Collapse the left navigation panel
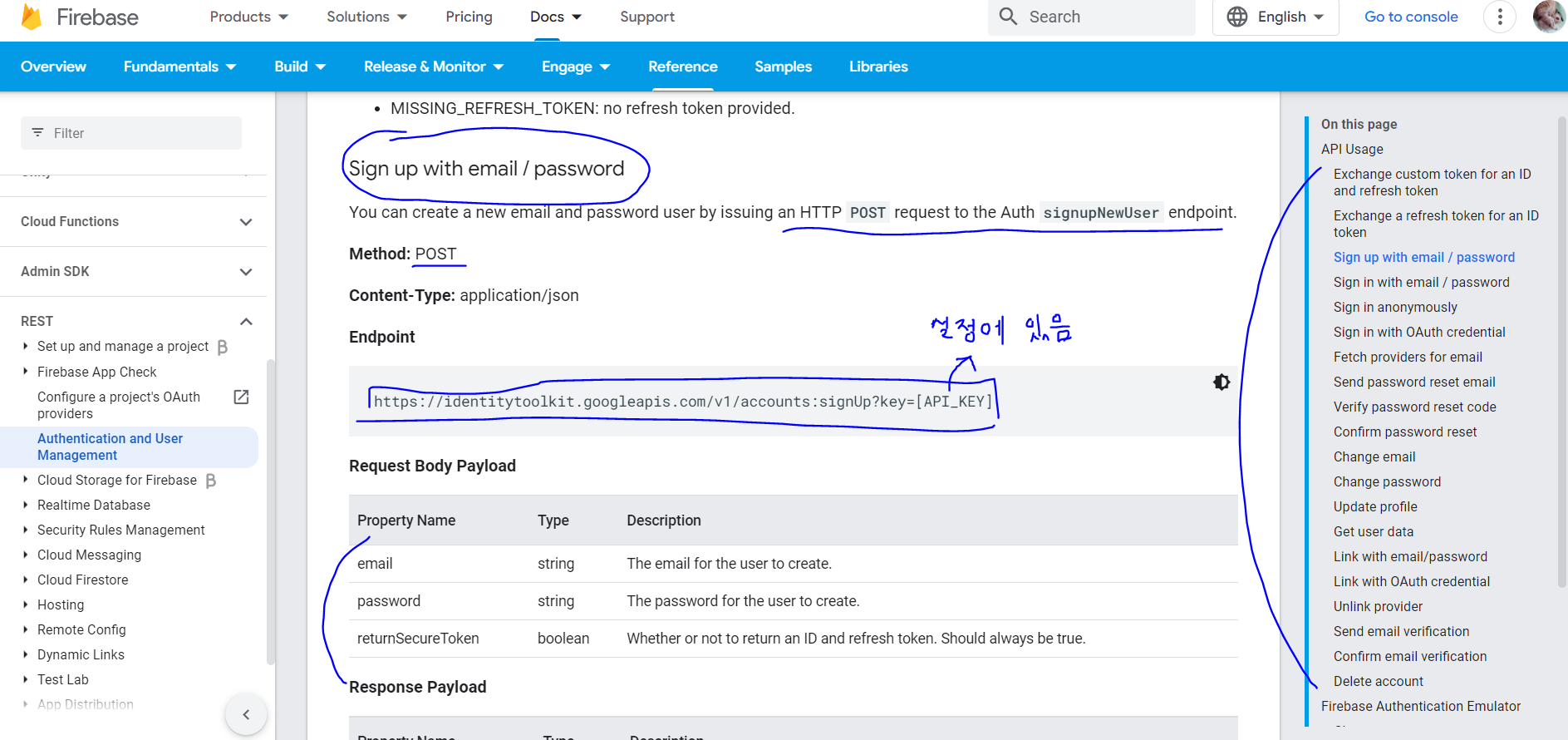Image resolution: width=1568 pixels, height=740 pixels. (246, 714)
